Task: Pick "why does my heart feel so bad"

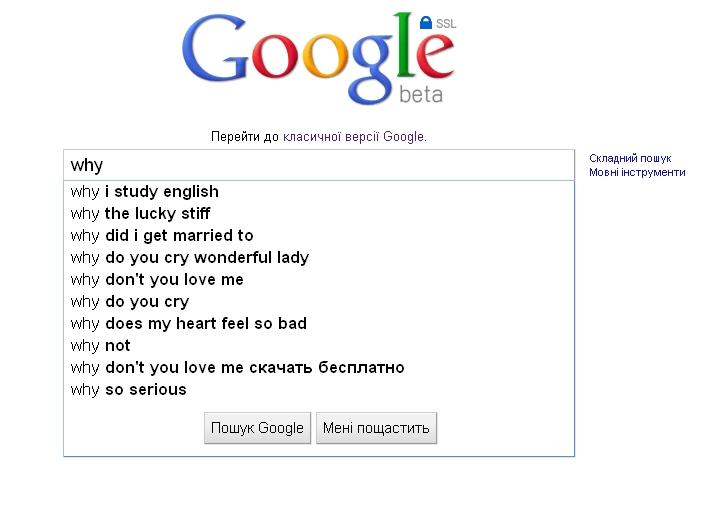Action: click(x=189, y=323)
